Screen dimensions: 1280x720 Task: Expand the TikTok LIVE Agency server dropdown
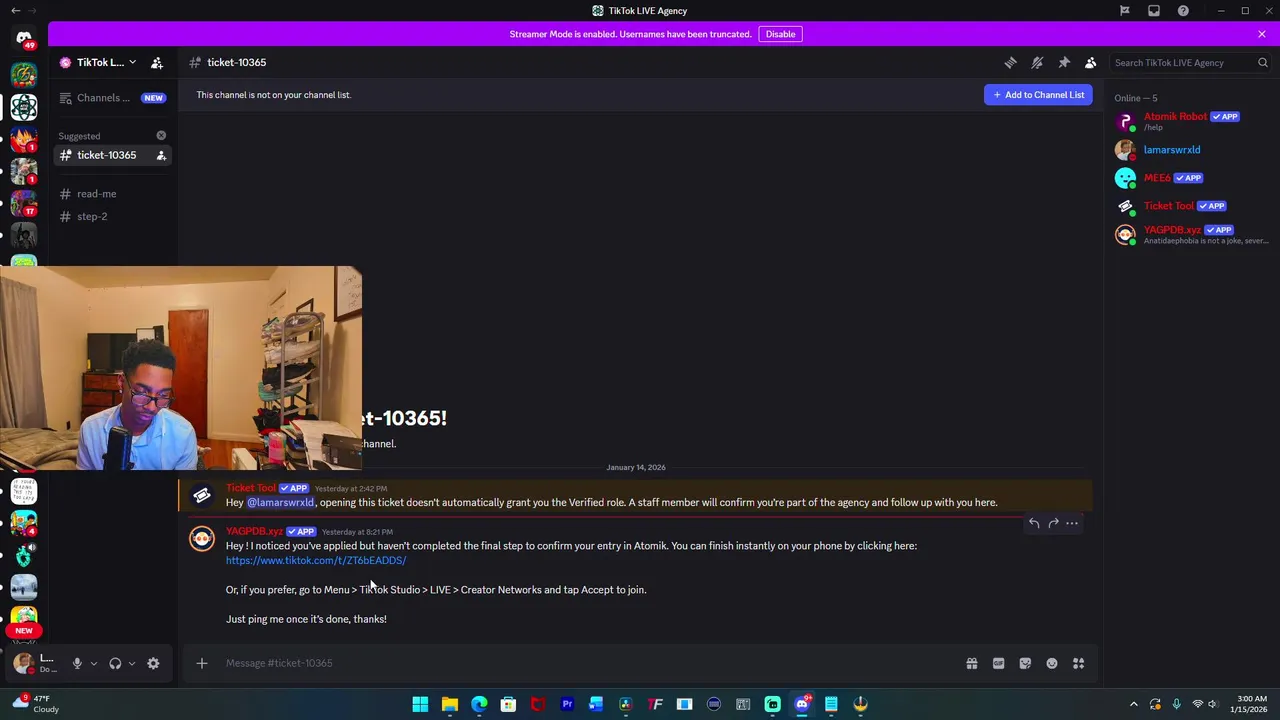pos(131,62)
